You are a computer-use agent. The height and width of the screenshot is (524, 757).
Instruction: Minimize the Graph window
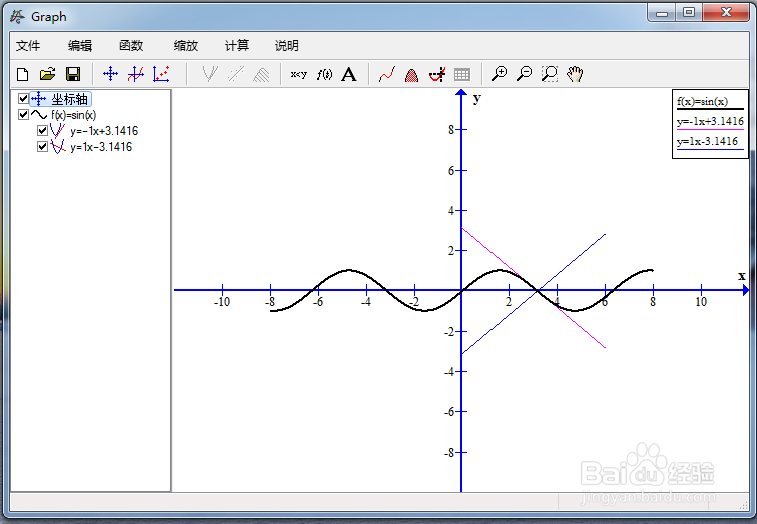coord(662,13)
